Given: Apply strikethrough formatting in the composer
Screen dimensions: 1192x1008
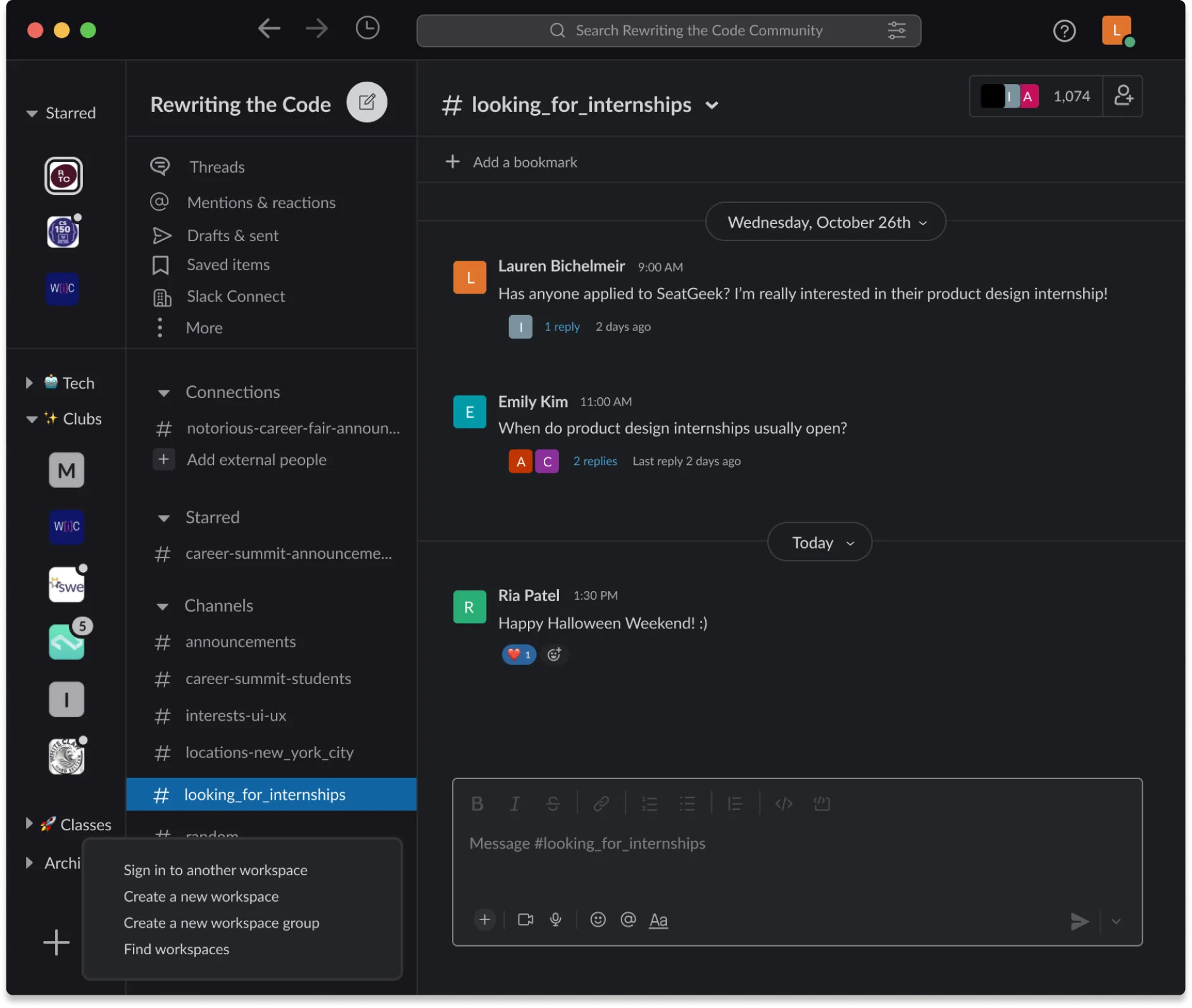Looking at the screenshot, I should coord(553,804).
